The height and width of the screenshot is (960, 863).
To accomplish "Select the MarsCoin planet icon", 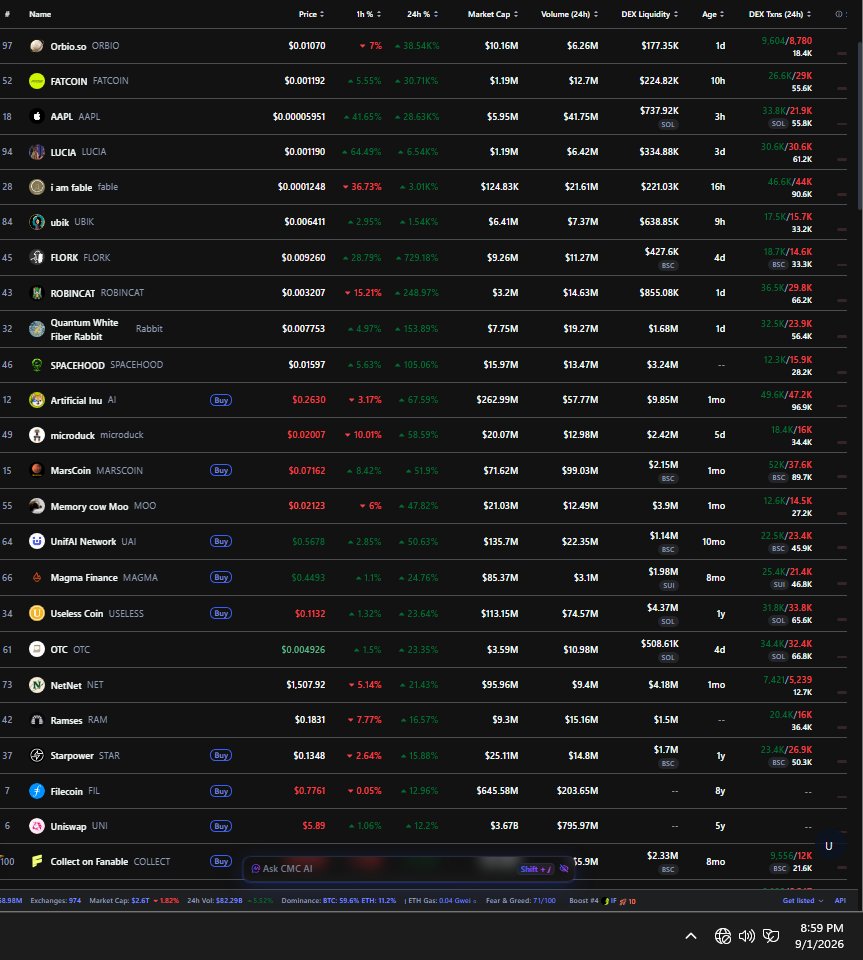I will 37,470.
